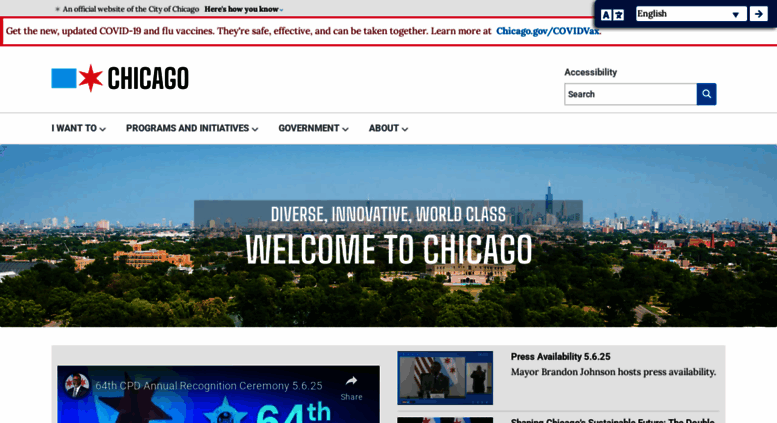Open the PROGRAMS AND INITIATIVES menu
The height and width of the screenshot is (423, 777).
click(192, 128)
